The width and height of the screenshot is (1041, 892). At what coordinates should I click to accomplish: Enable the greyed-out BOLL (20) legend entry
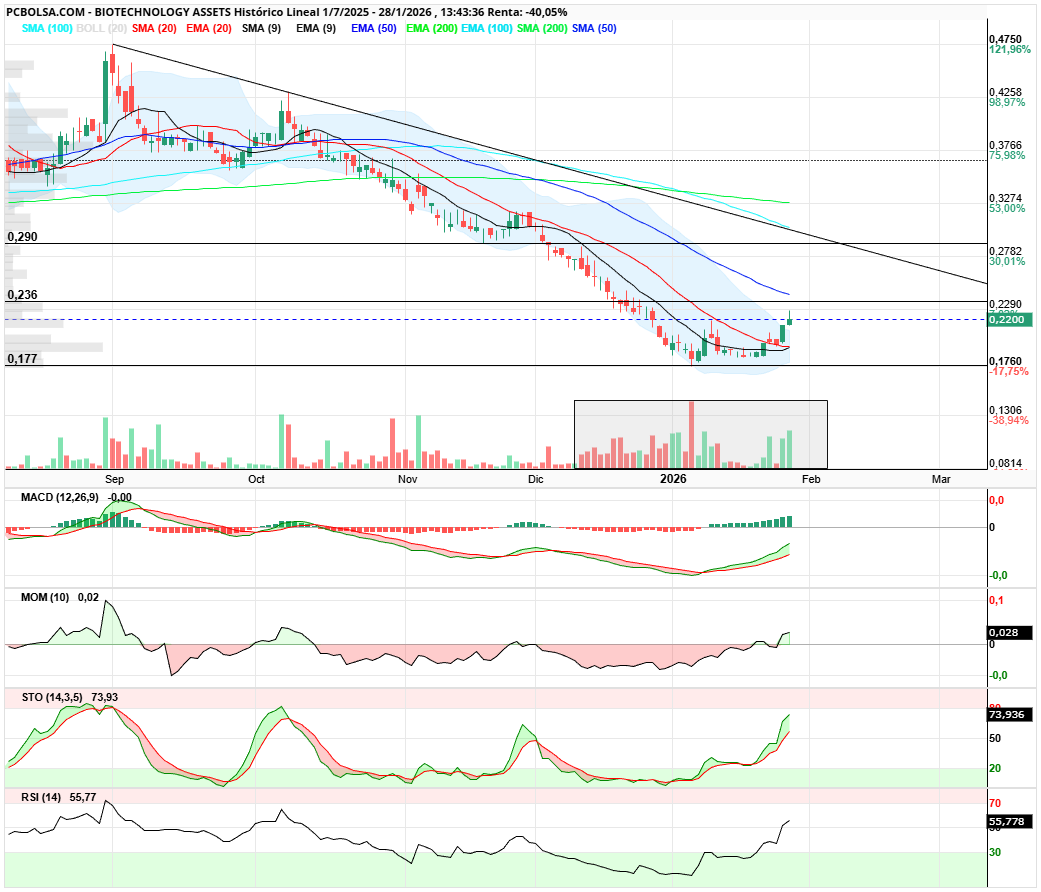103,29
